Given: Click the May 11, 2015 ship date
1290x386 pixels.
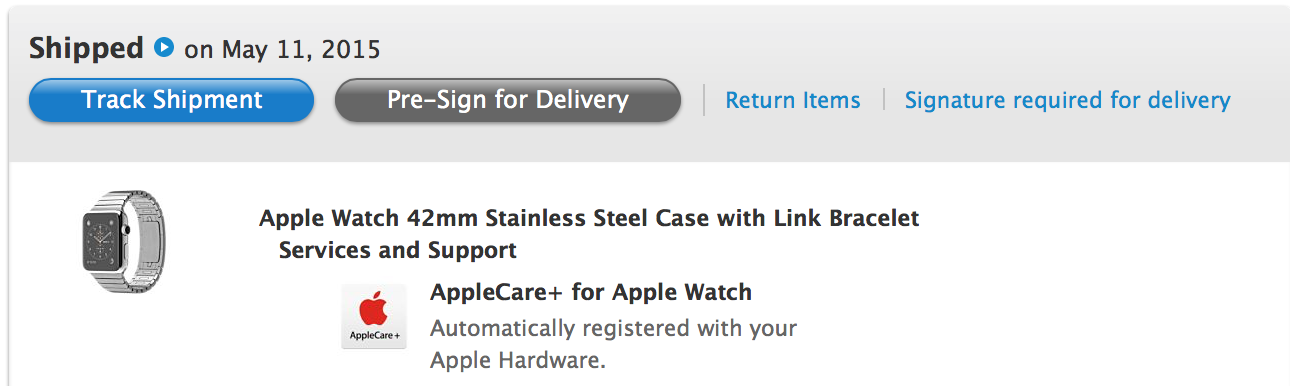Looking at the screenshot, I should pyautogui.click(x=301, y=49).
